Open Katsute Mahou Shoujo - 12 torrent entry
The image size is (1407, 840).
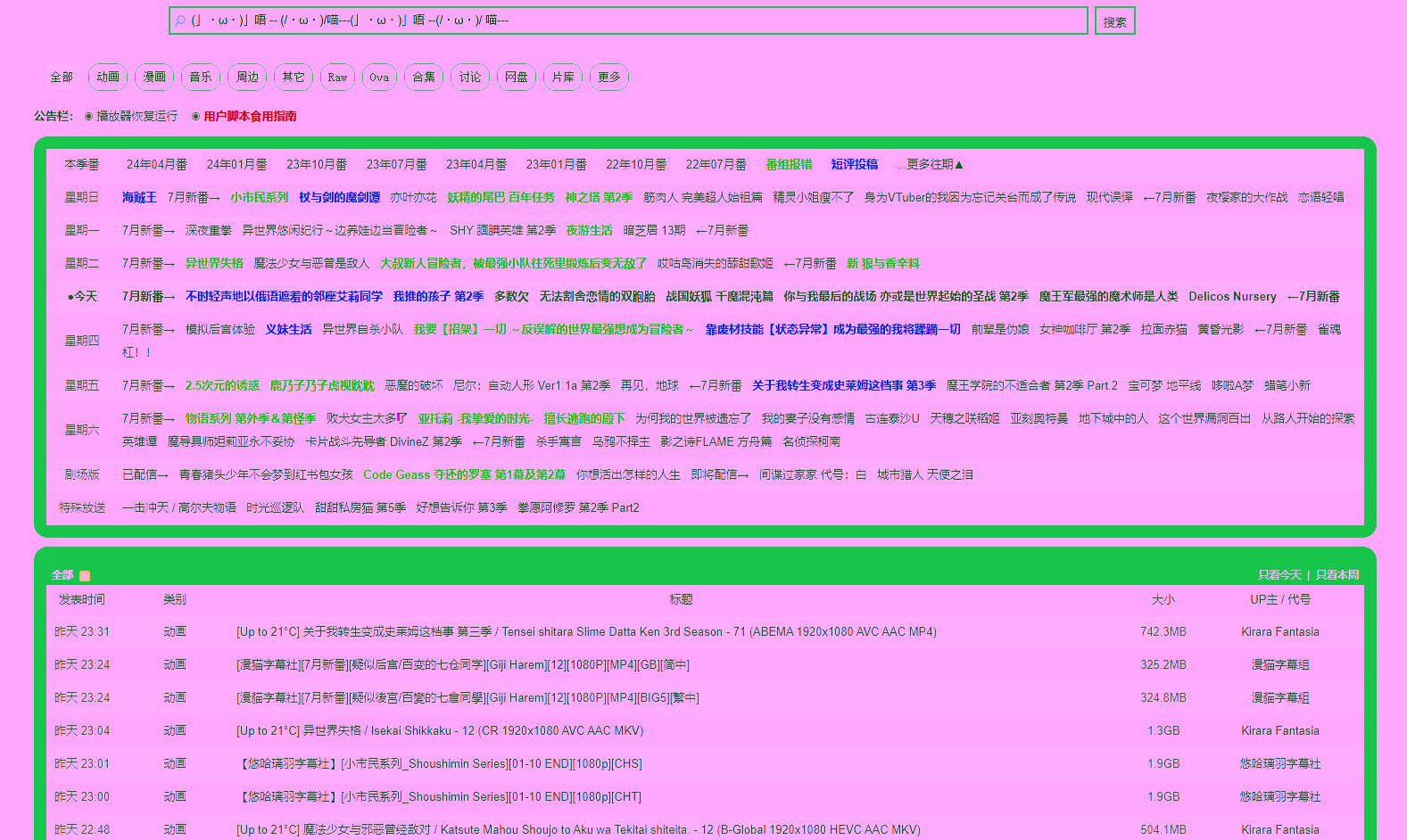pos(578,830)
